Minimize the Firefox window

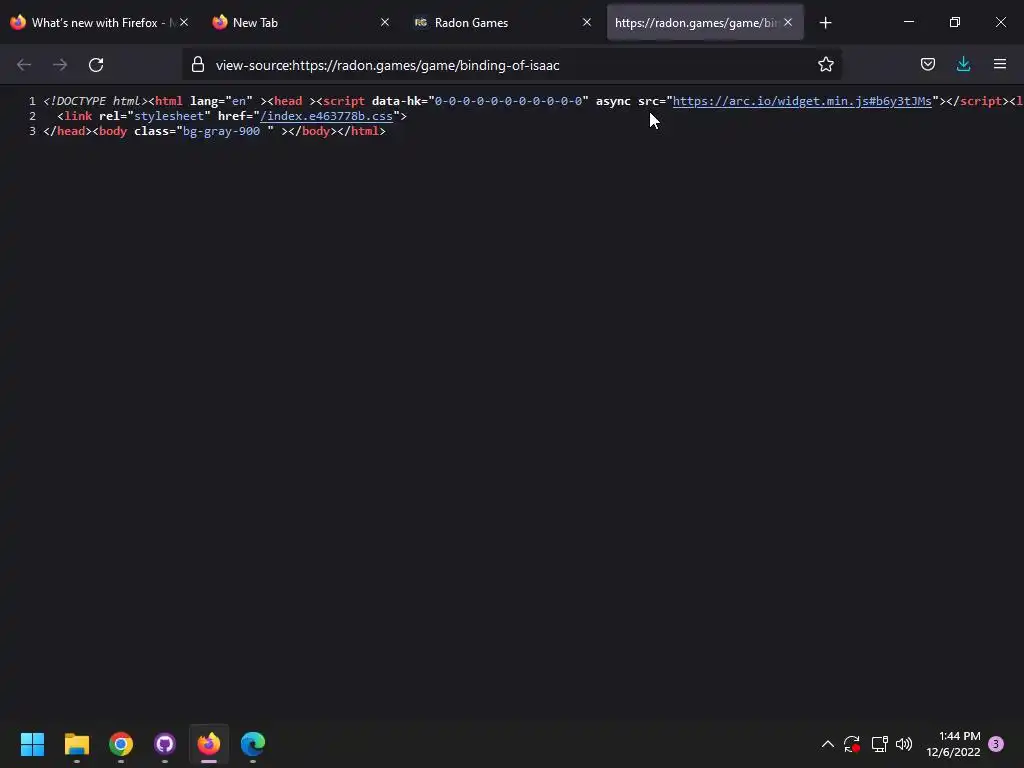[x=908, y=22]
